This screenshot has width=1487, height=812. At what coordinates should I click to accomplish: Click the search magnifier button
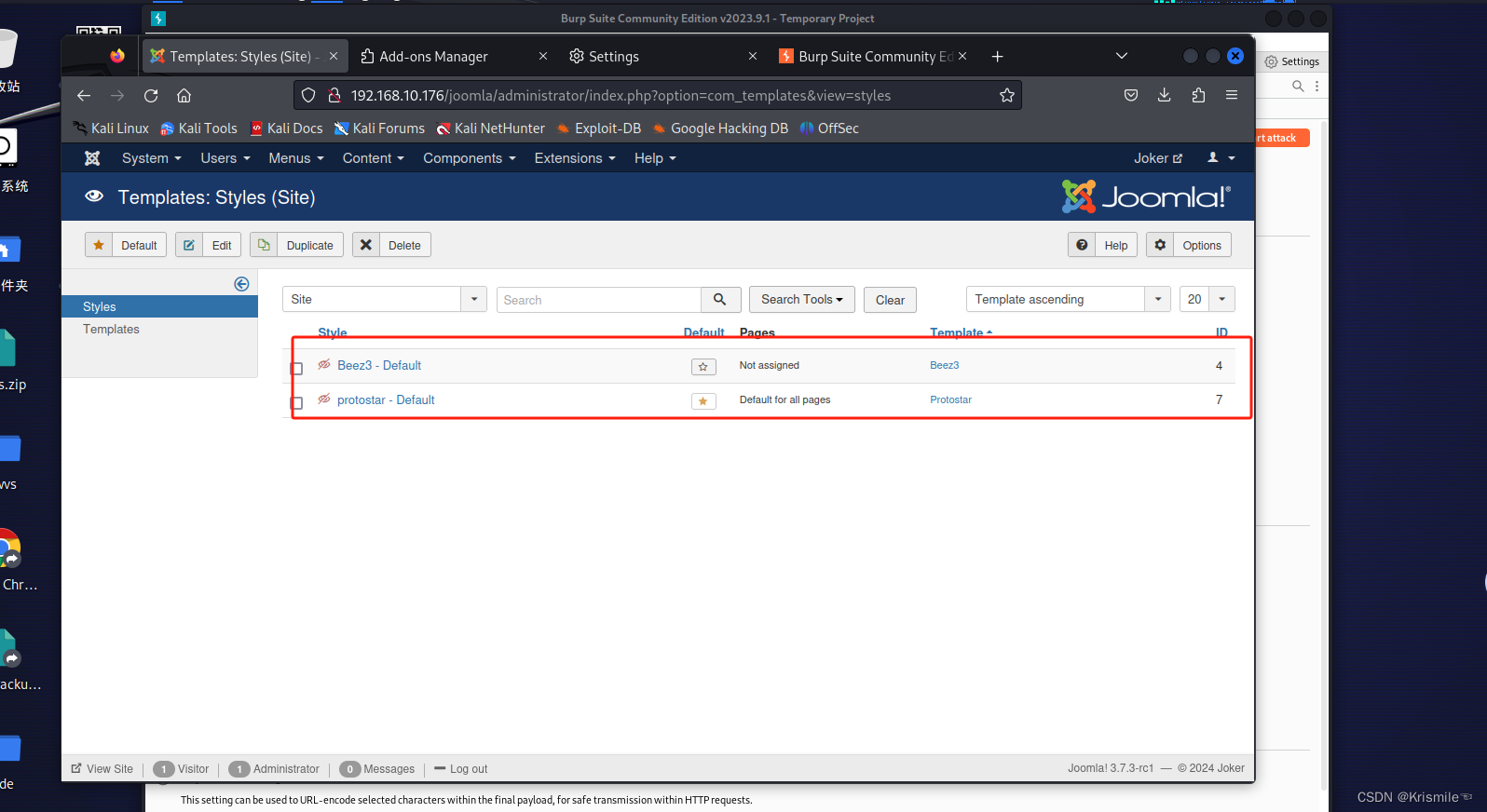pos(720,300)
